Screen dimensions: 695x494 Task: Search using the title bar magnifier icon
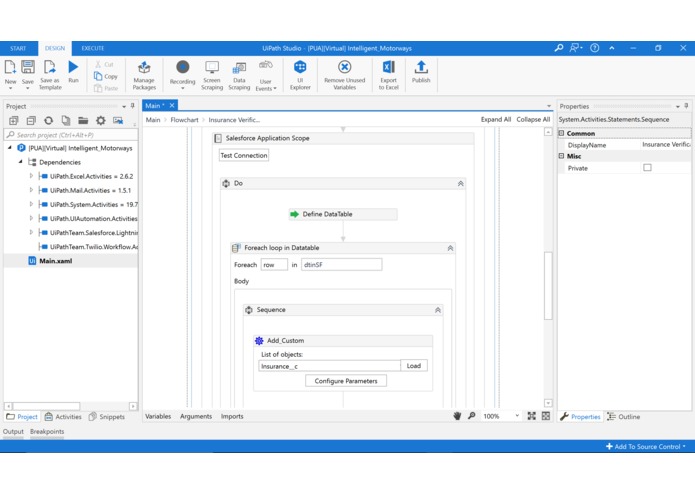[558, 48]
